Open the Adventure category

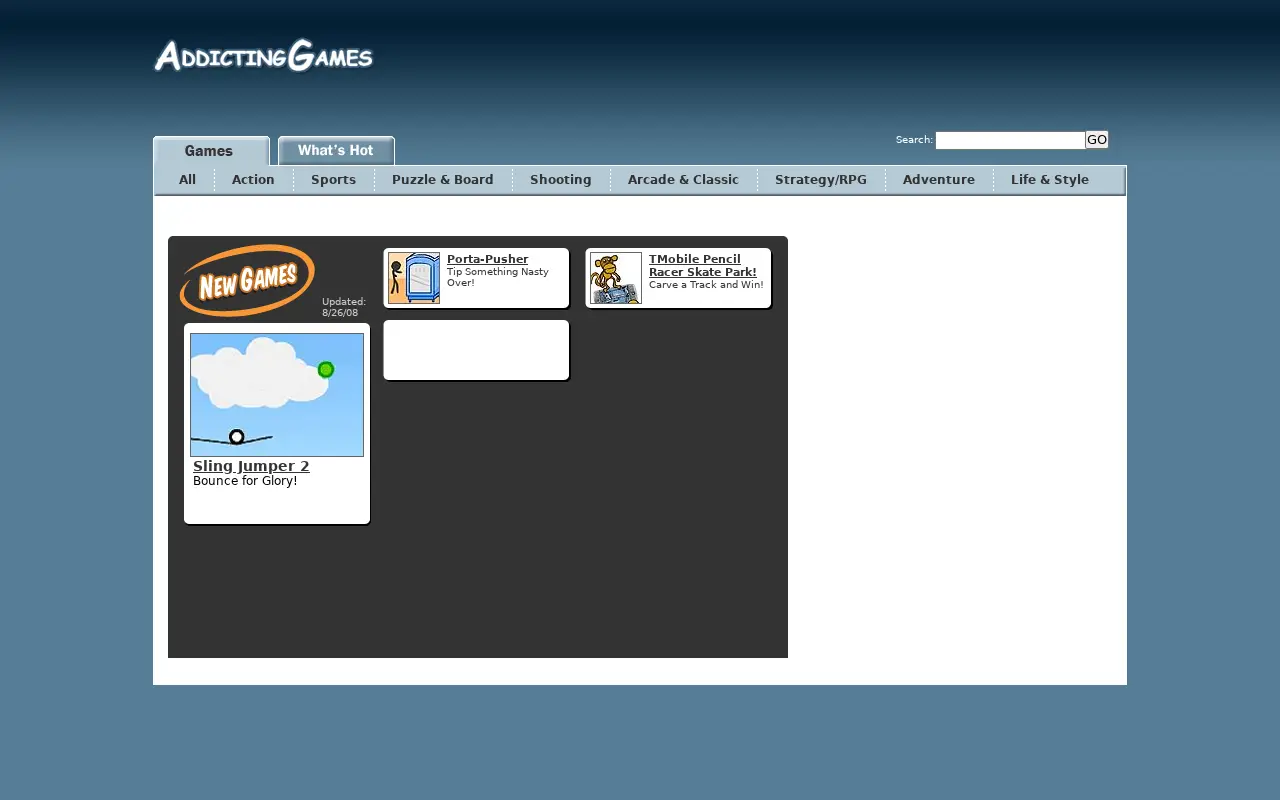[939, 180]
